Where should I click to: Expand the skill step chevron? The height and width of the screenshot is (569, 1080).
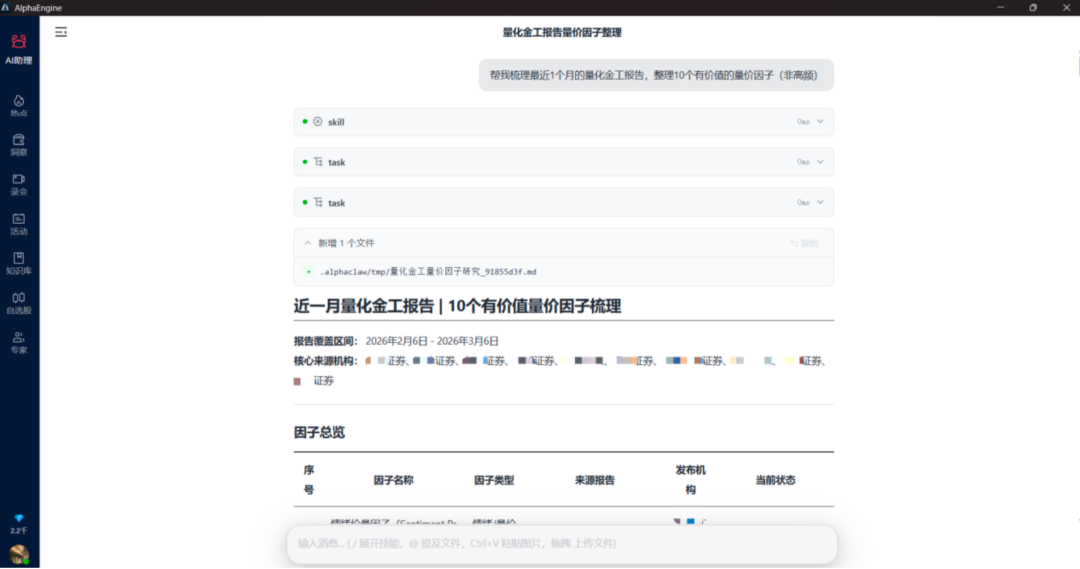tap(820, 121)
